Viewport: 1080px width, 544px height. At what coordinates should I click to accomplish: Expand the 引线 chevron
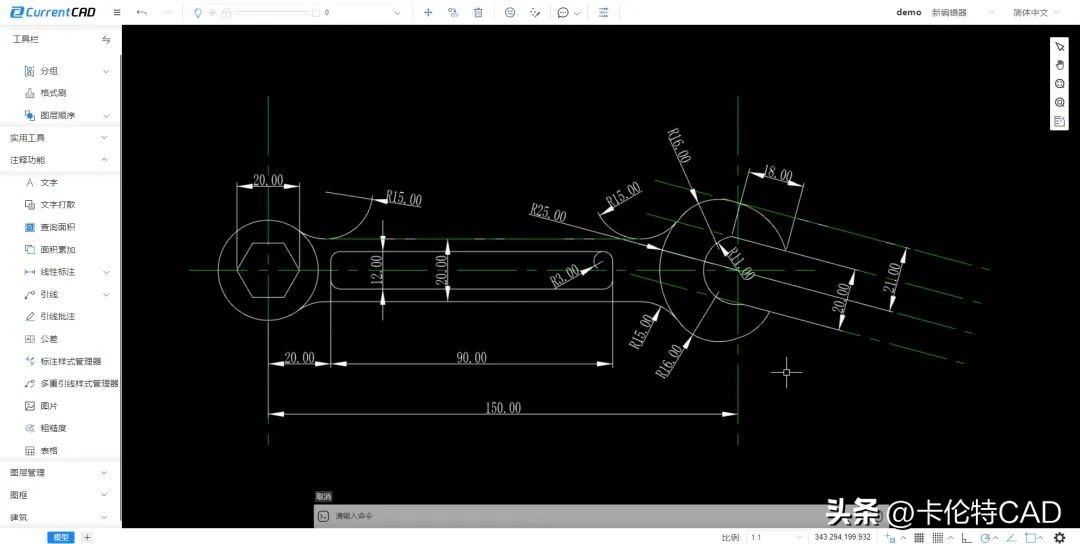[x=106, y=294]
